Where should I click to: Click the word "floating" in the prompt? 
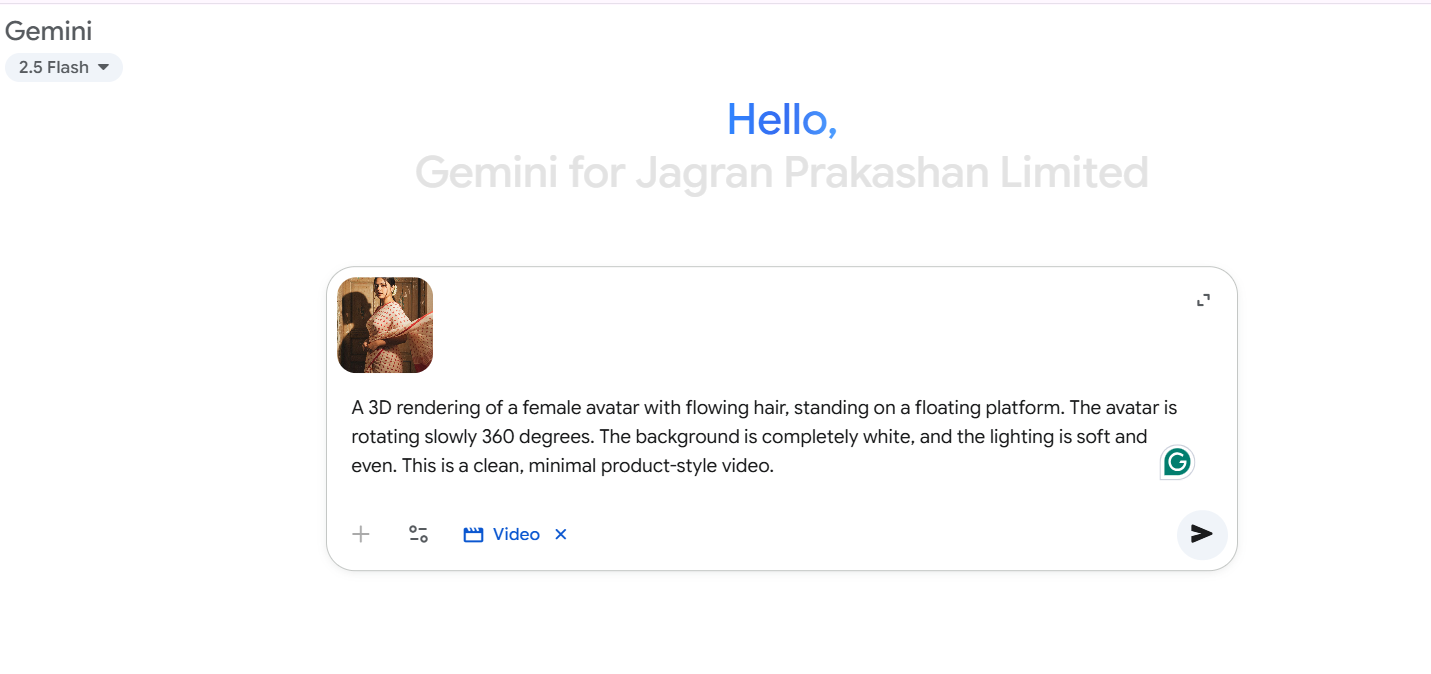tap(948, 408)
